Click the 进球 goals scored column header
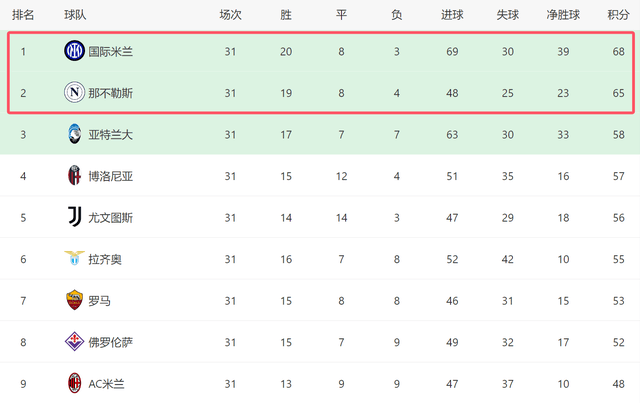Screen dimensions: 640x403 [x=451, y=15]
